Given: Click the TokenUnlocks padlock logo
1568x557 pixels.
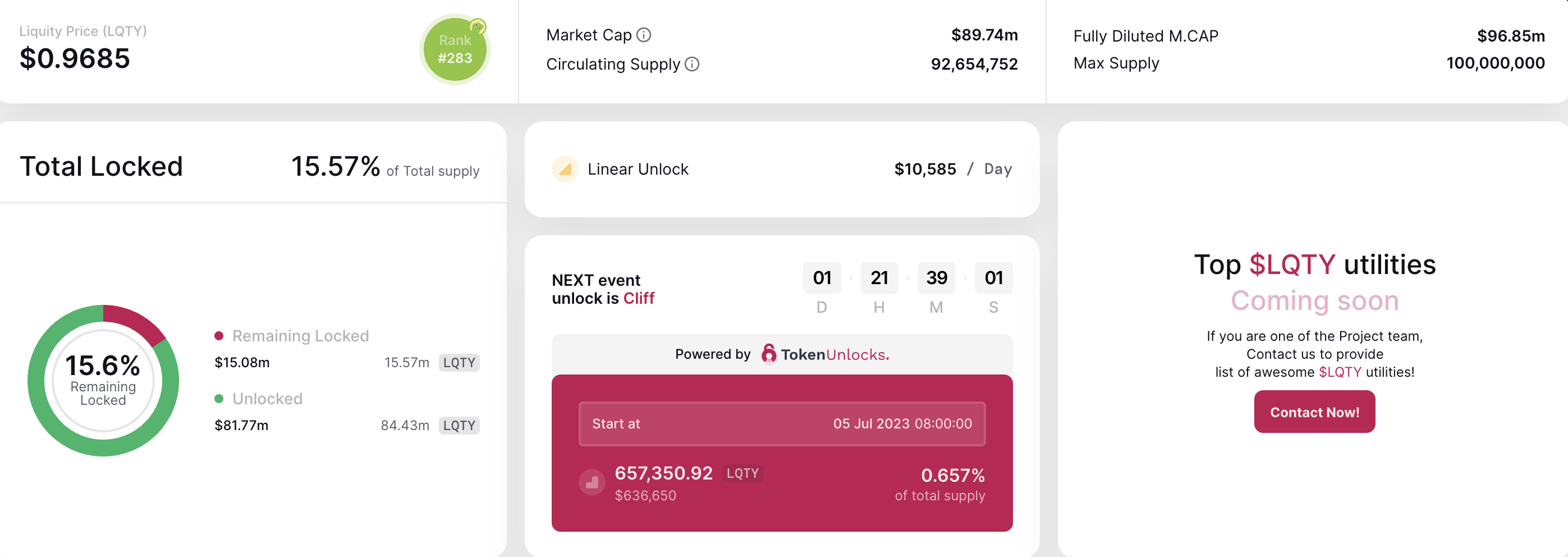Looking at the screenshot, I should [769, 354].
